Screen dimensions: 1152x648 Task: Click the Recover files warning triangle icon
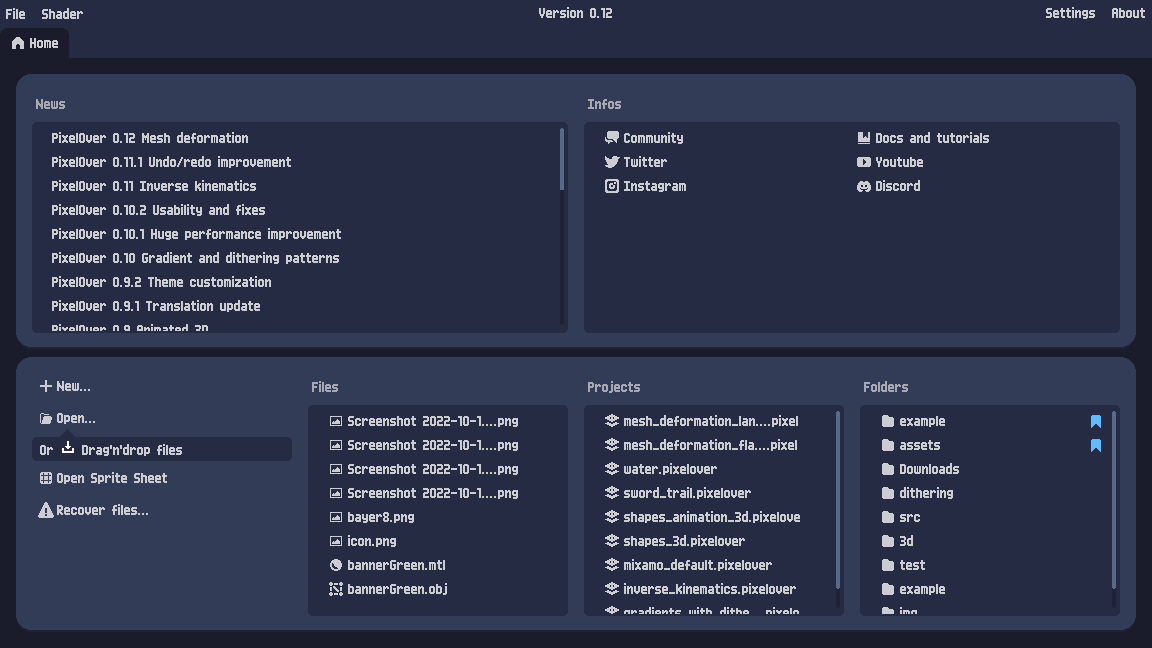coord(46,510)
